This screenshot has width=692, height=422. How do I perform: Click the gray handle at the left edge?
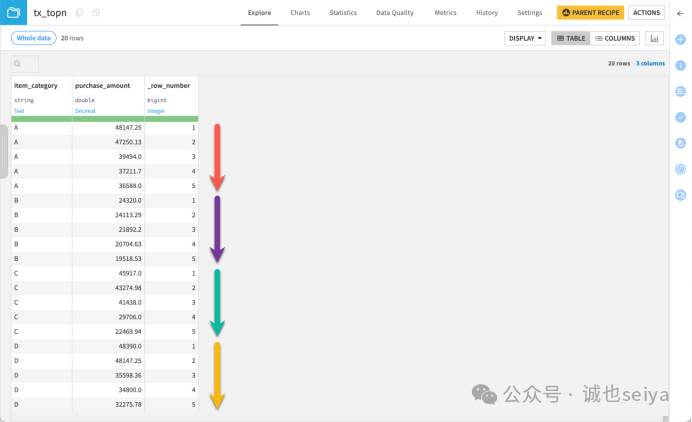coord(4,151)
